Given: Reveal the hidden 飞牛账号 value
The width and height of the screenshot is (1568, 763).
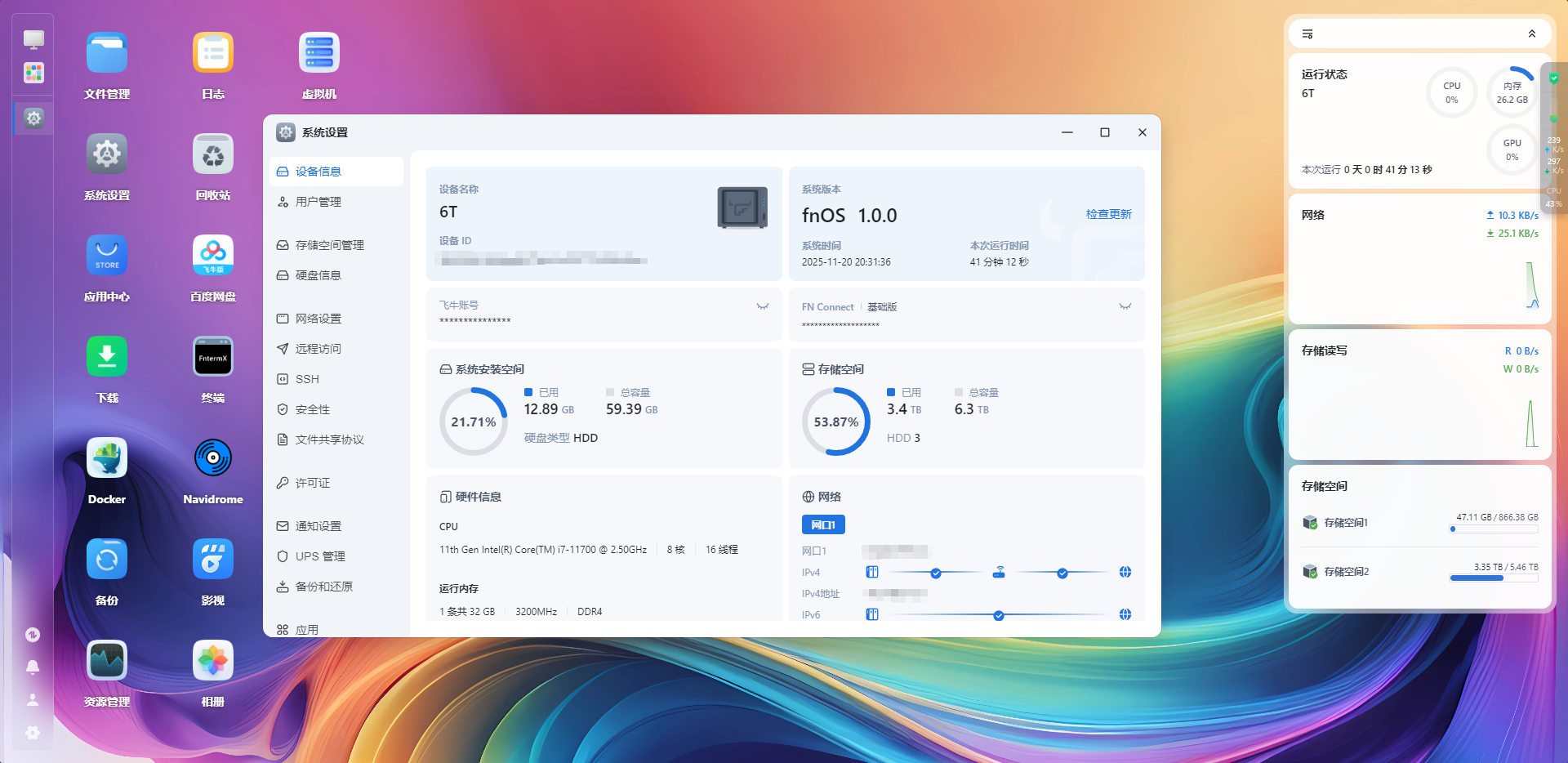Looking at the screenshot, I should 763,306.
